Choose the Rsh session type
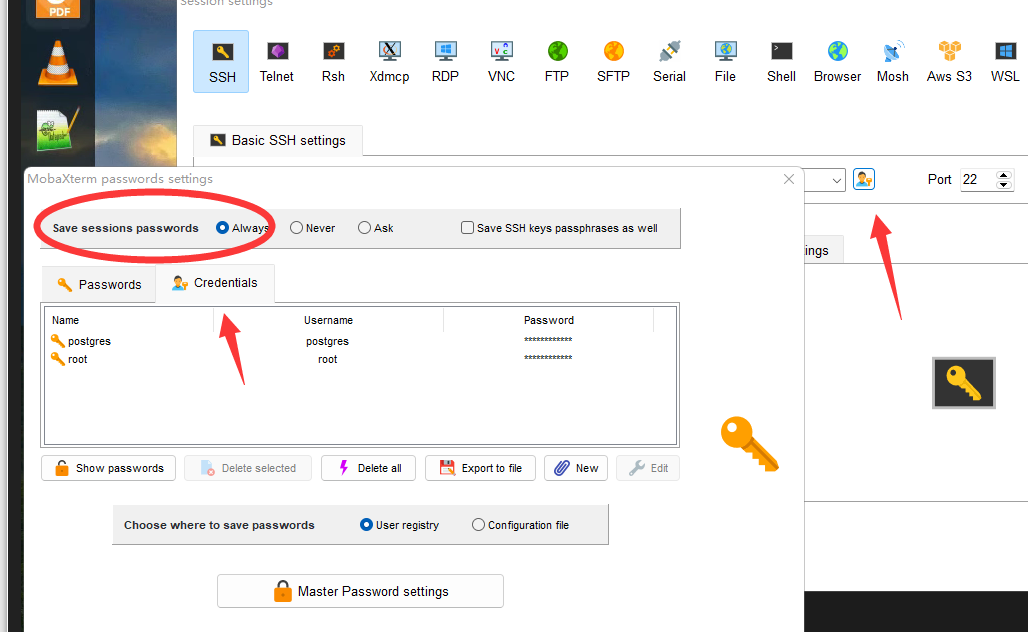The width and height of the screenshot is (1028, 632). 333,62
